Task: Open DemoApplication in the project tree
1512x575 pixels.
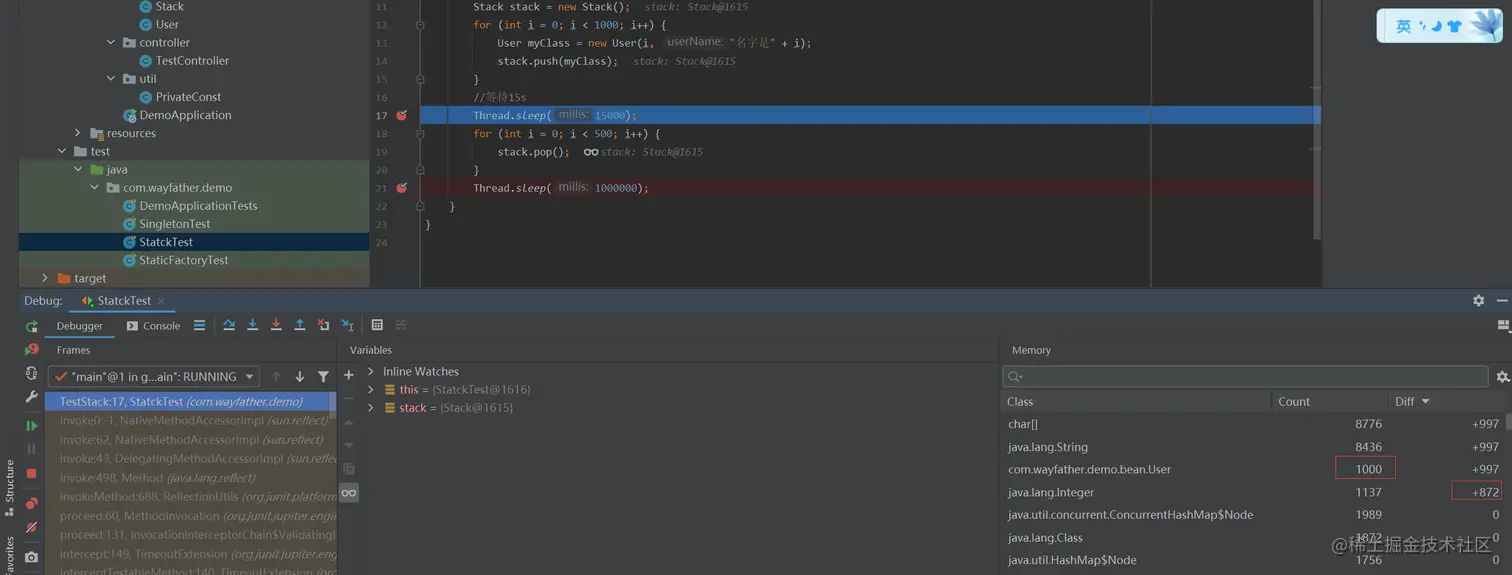Action: pyautogui.click(x=185, y=115)
